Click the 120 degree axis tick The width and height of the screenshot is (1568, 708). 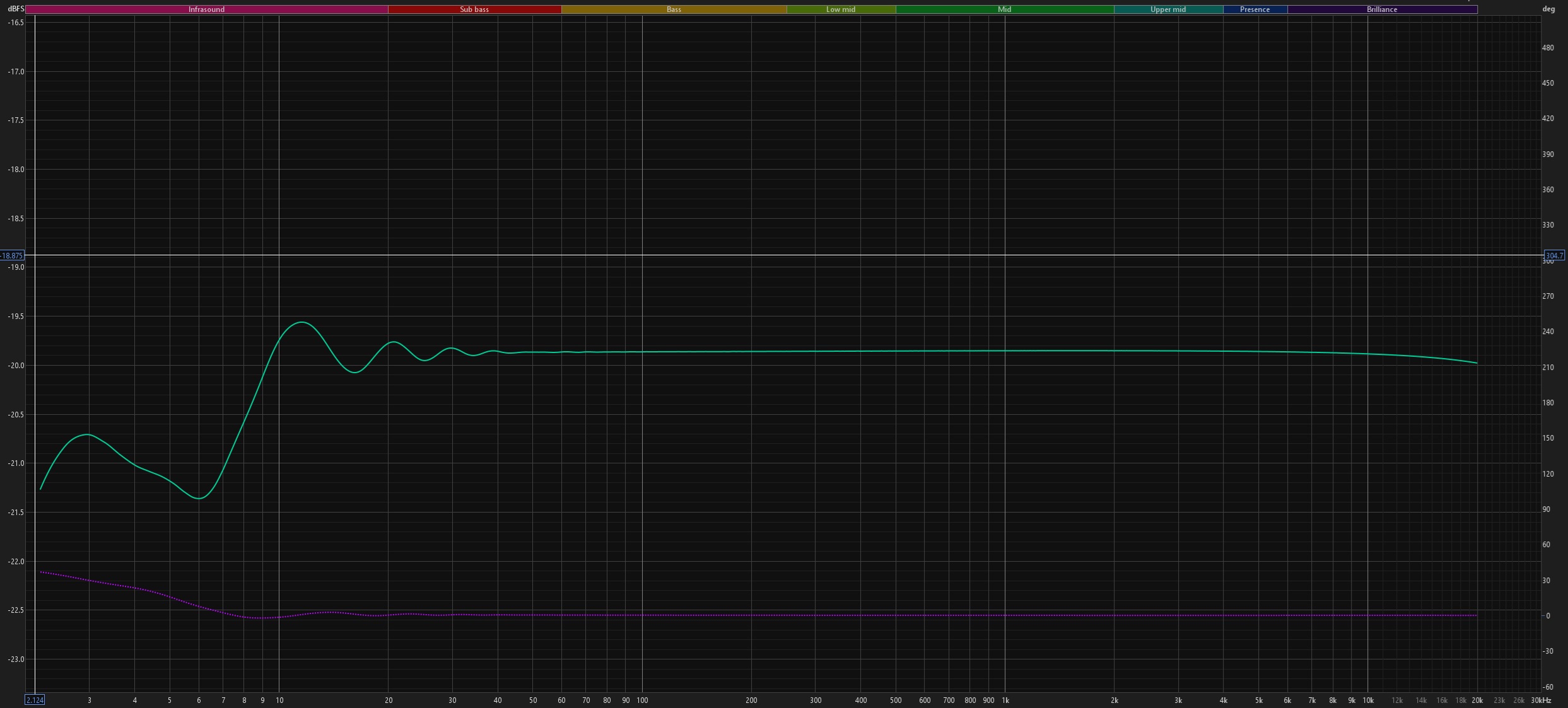(1548, 474)
